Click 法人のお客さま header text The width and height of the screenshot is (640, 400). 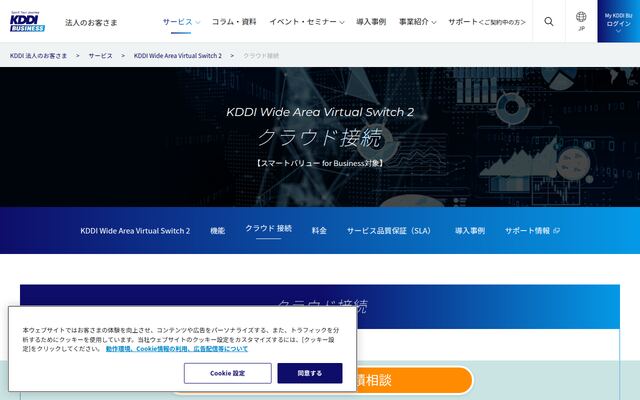pyautogui.click(x=91, y=22)
